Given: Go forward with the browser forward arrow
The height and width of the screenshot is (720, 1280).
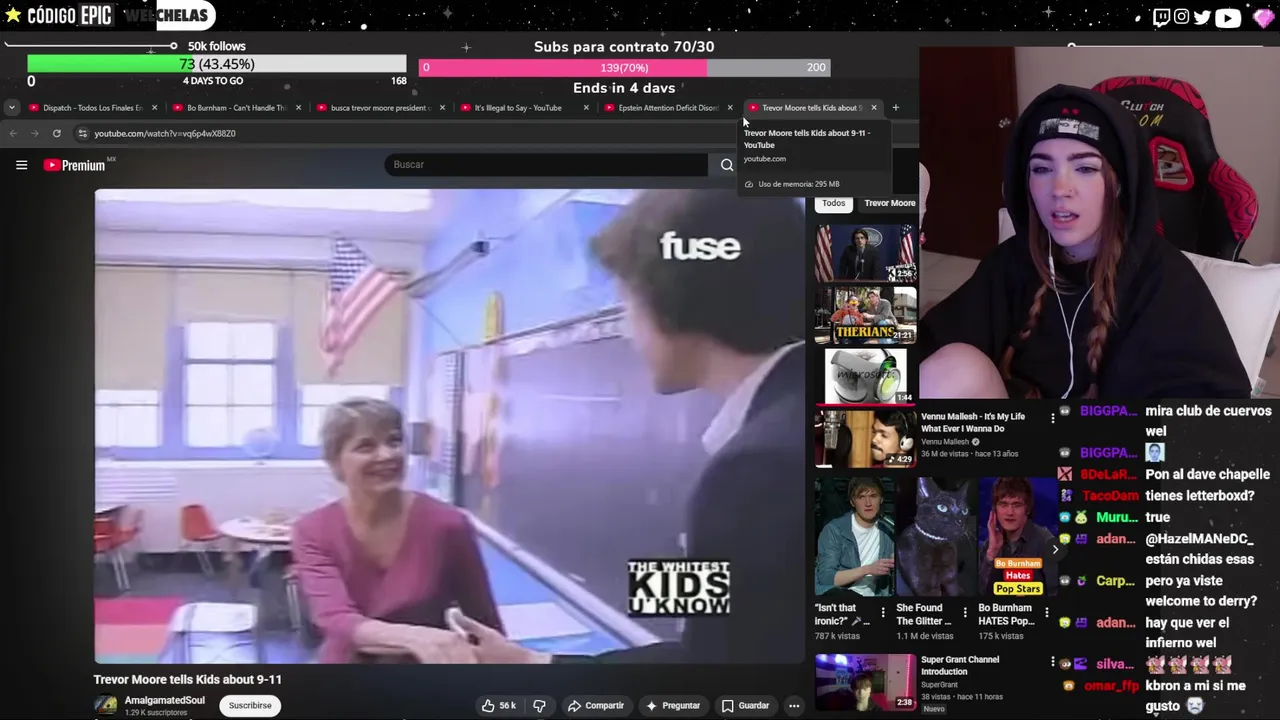Looking at the screenshot, I should [x=34, y=133].
